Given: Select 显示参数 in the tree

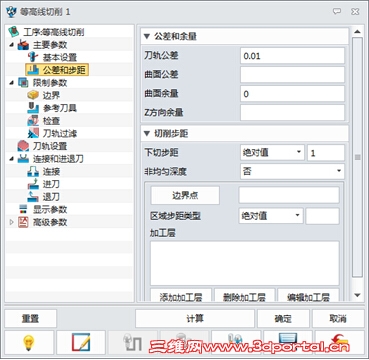Looking at the screenshot, I should (50, 209).
